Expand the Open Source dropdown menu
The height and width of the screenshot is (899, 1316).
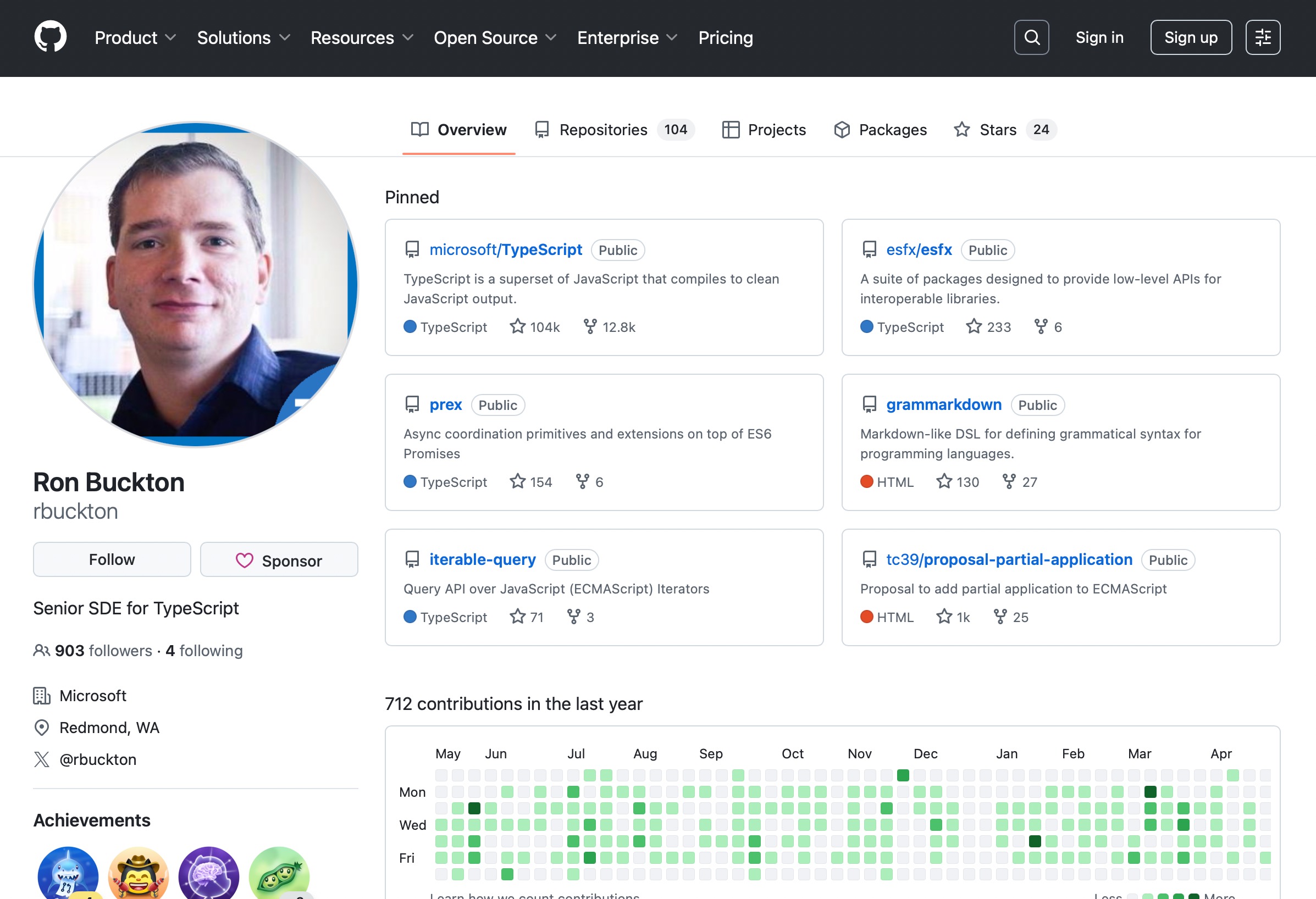[x=495, y=38]
